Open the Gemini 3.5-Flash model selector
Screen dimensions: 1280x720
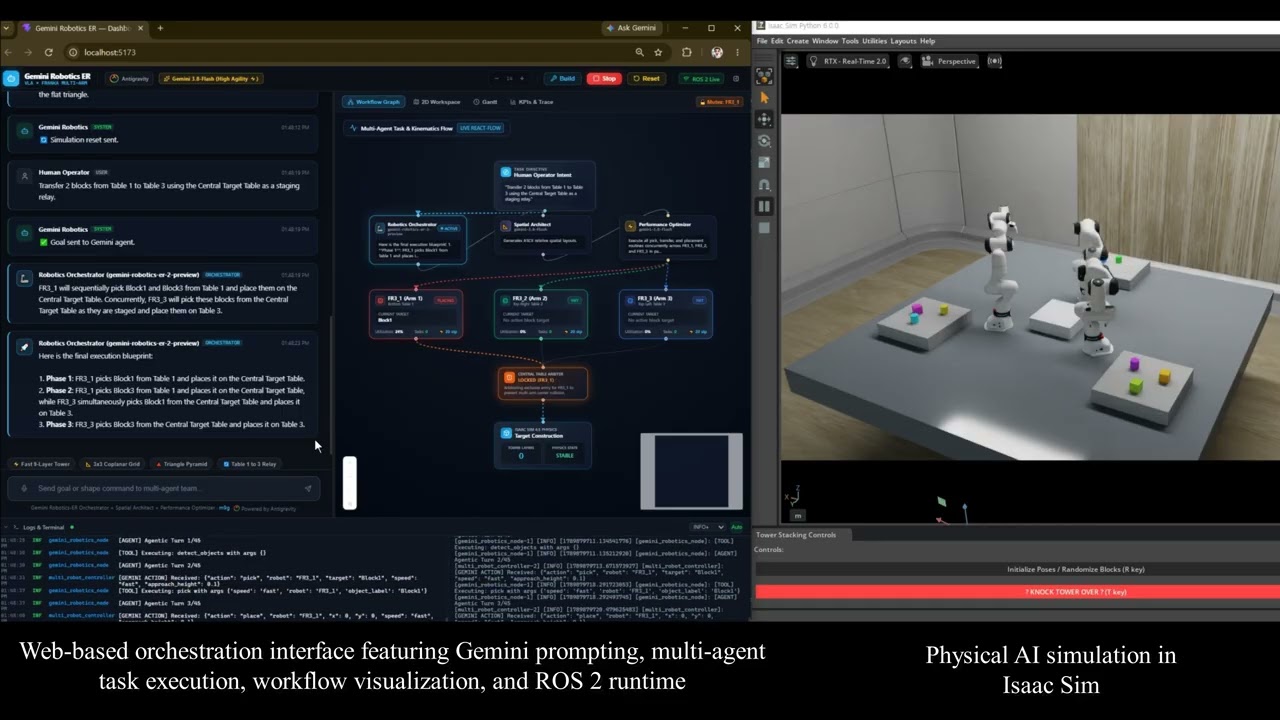pyautogui.click(x=211, y=78)
